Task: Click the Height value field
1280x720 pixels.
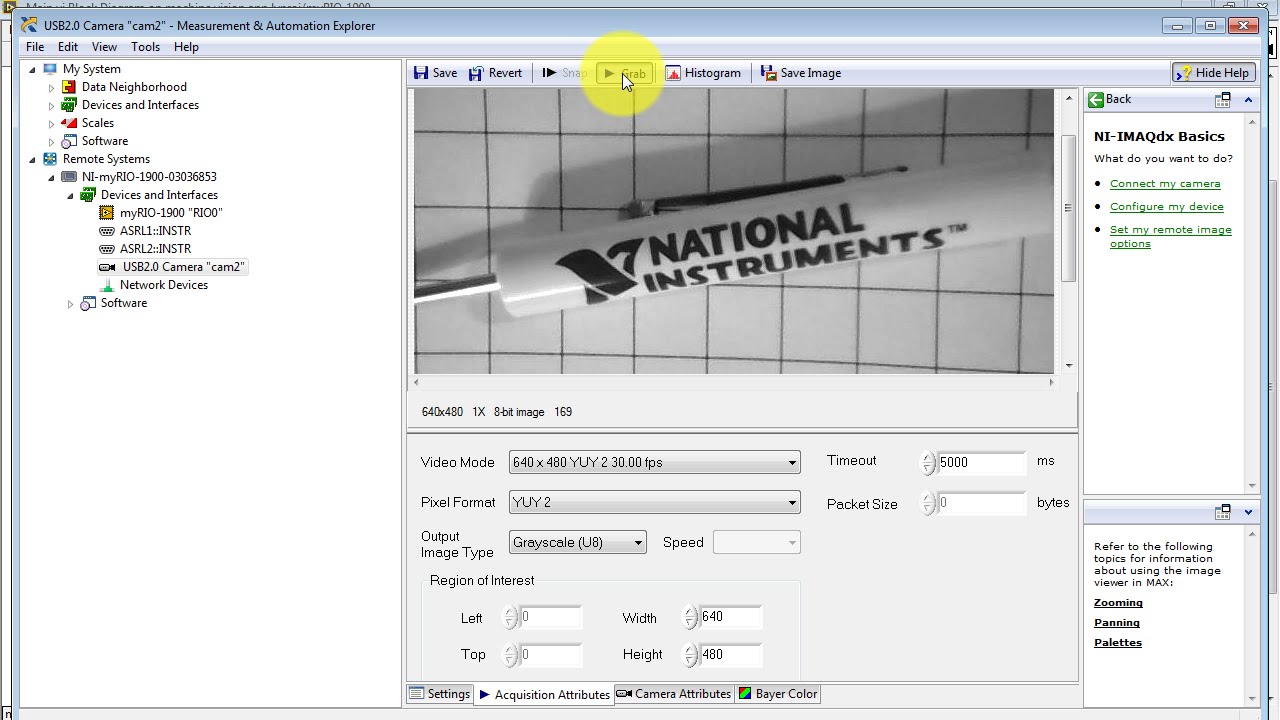Action: click(730, 655)
